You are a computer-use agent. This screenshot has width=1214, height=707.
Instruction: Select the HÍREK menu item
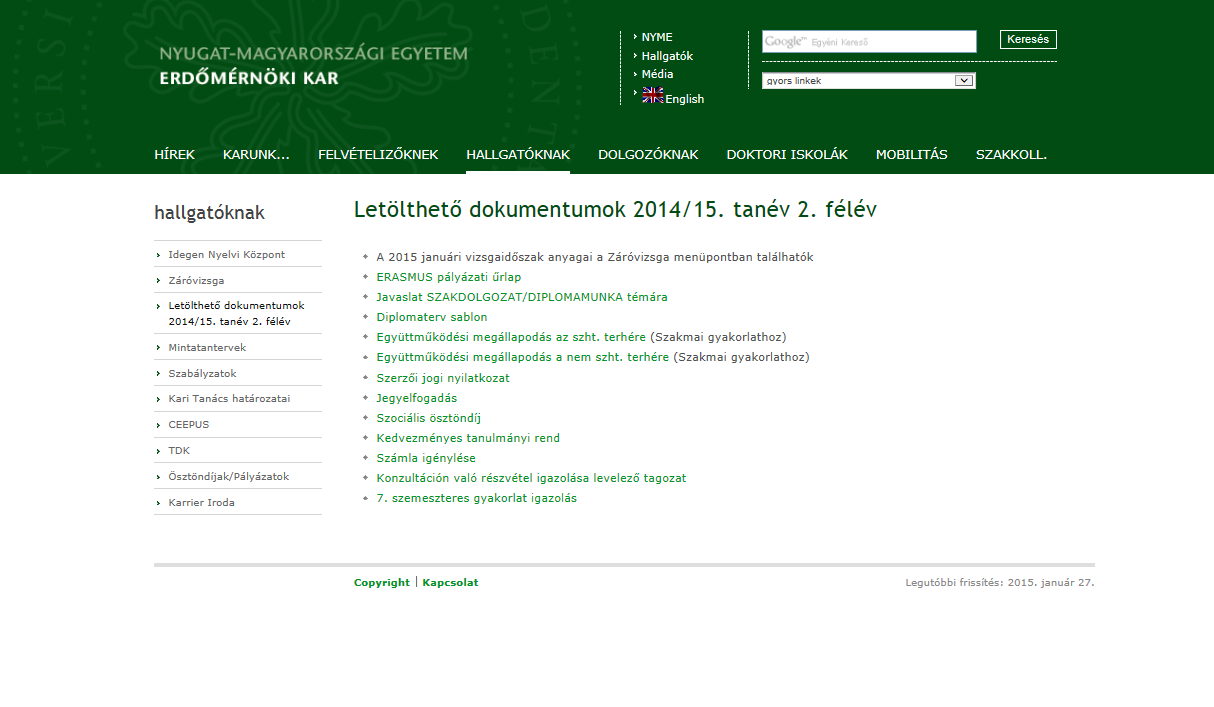pyautogui.click(x=175, y=154)
